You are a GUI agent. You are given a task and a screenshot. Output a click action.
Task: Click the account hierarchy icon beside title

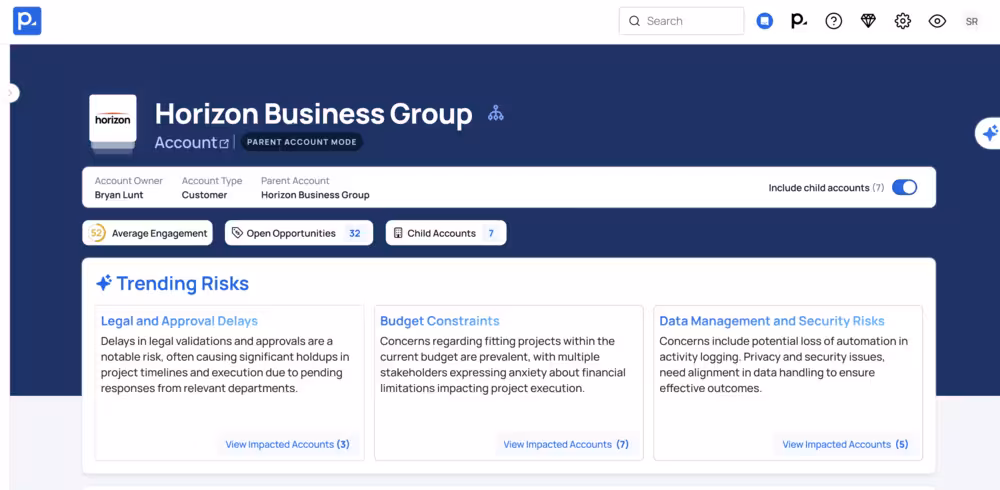coord(496,114)
